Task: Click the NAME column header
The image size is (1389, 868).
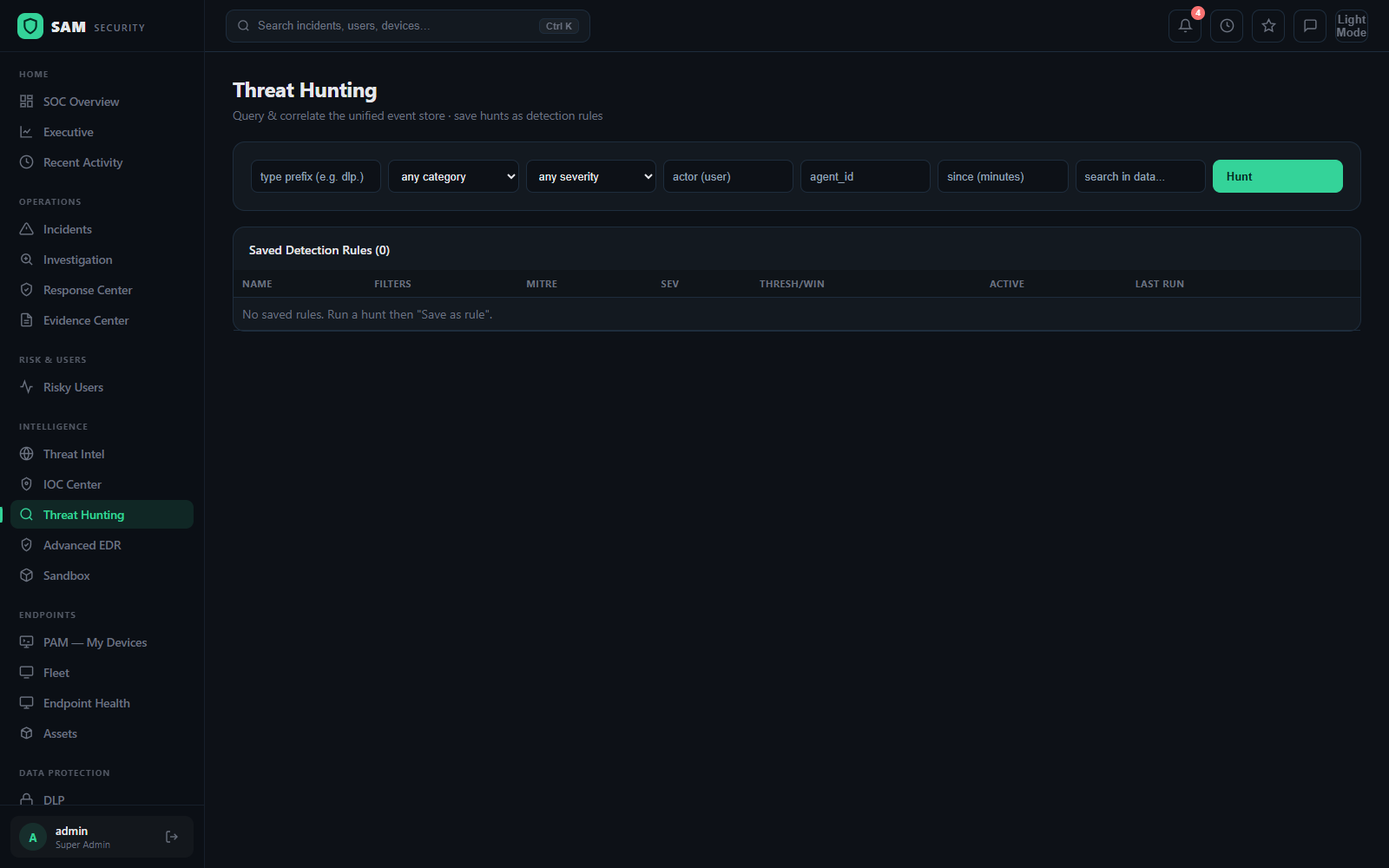Action: point(257,284)
